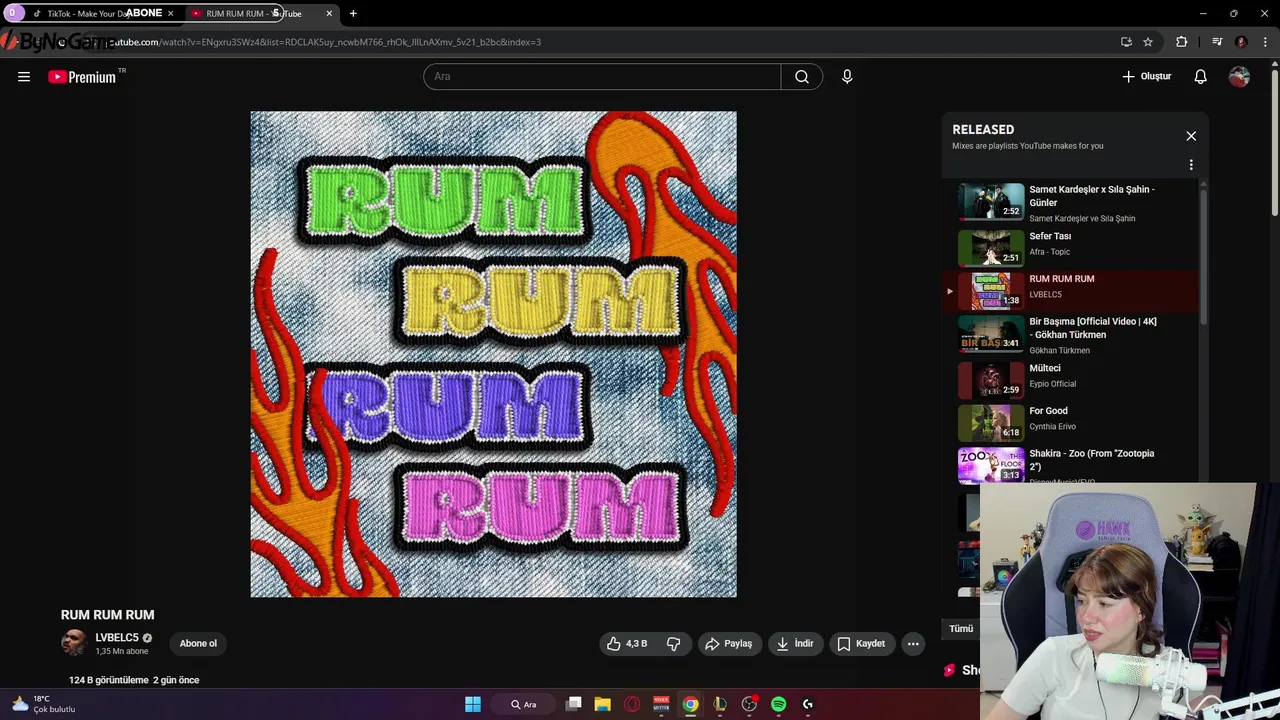Open the install app icon in address bar

coord(1126,42)
